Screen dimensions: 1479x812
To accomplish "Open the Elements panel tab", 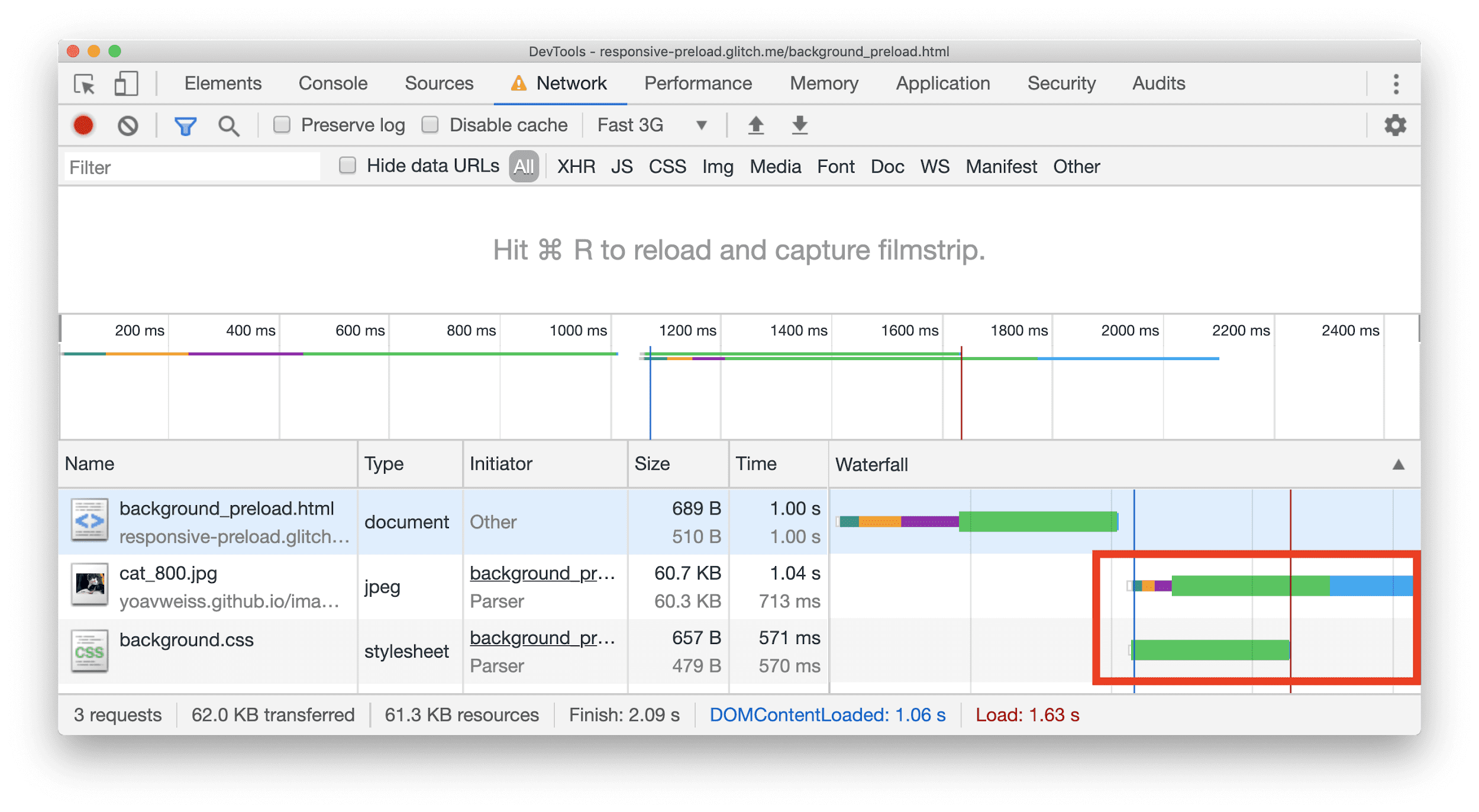I will tap(220, 84).
